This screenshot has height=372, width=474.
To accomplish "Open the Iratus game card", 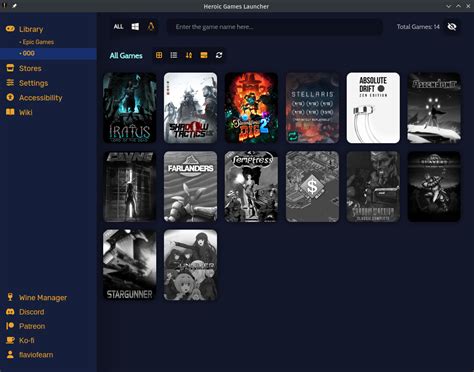I will tap(130, 108).
